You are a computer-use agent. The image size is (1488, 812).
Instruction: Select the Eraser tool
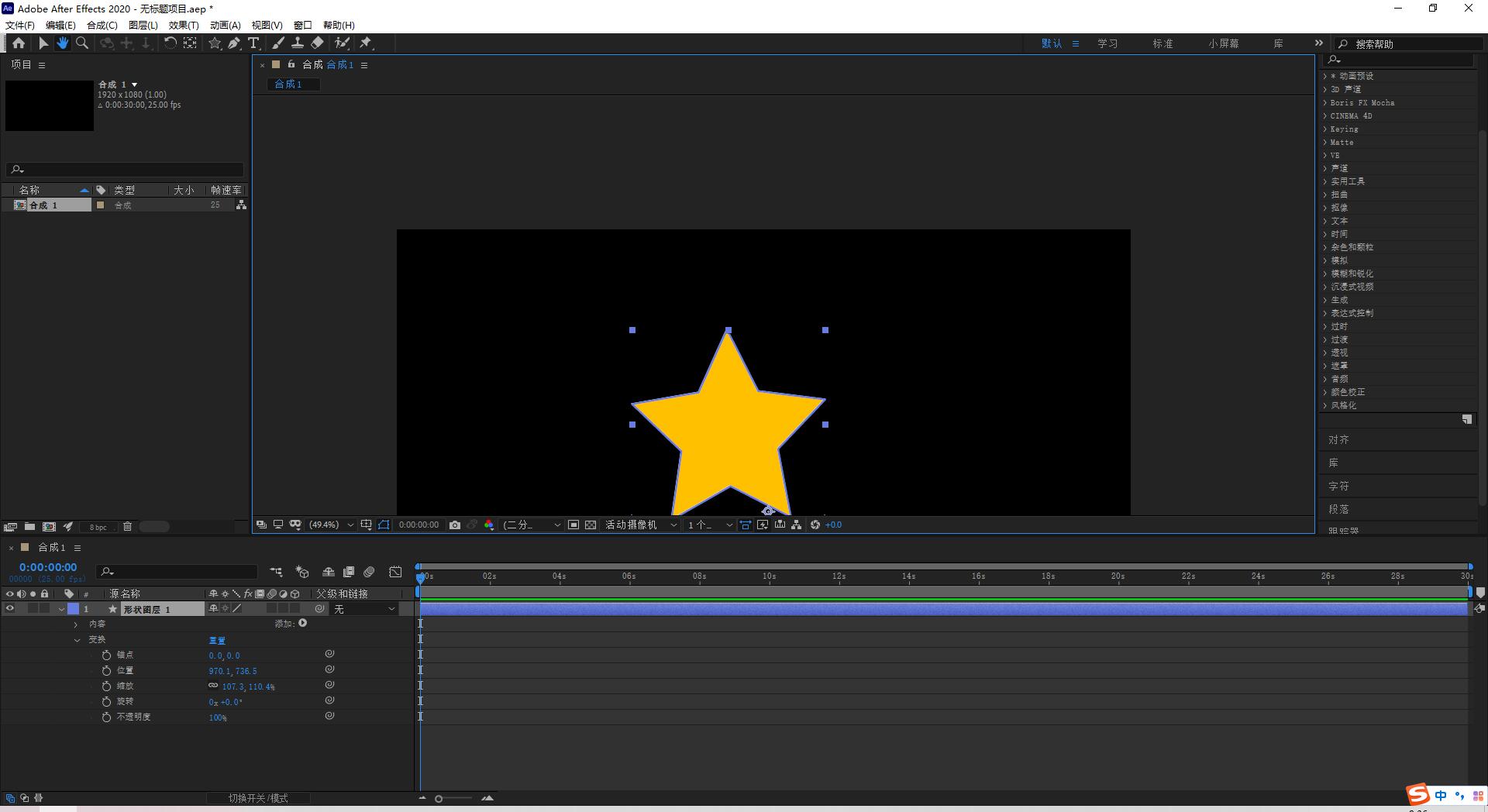point(317,43)
